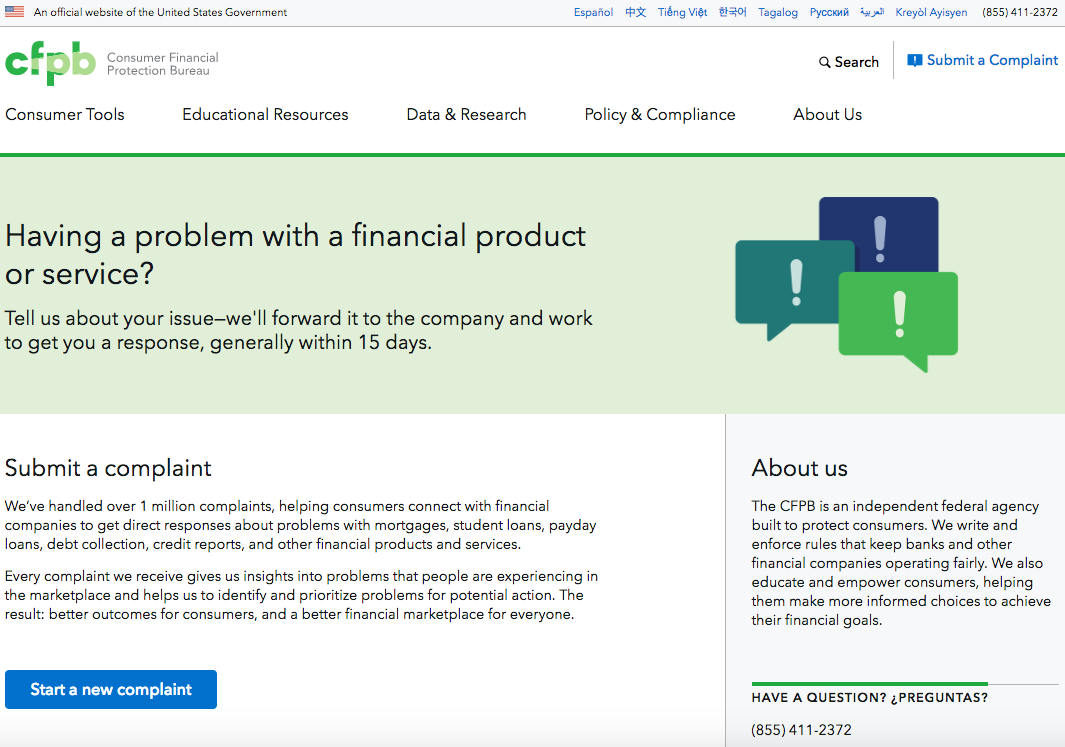
Task: Click the US flag icon
Action: pyautogui.click(x=14, y=12)
